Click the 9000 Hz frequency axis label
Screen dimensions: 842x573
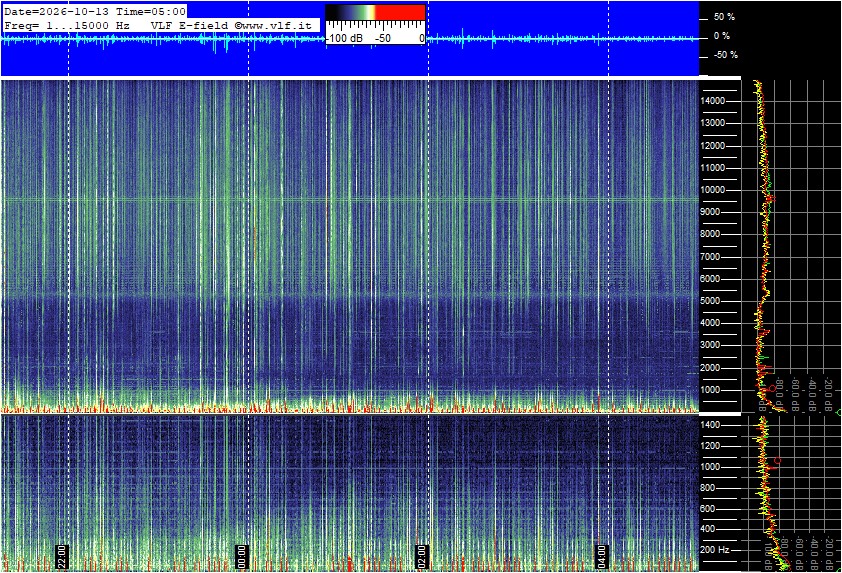[710, 212]
